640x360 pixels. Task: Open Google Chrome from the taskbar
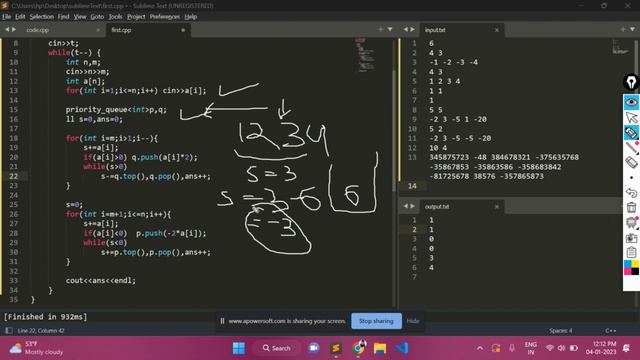point(358,348)
